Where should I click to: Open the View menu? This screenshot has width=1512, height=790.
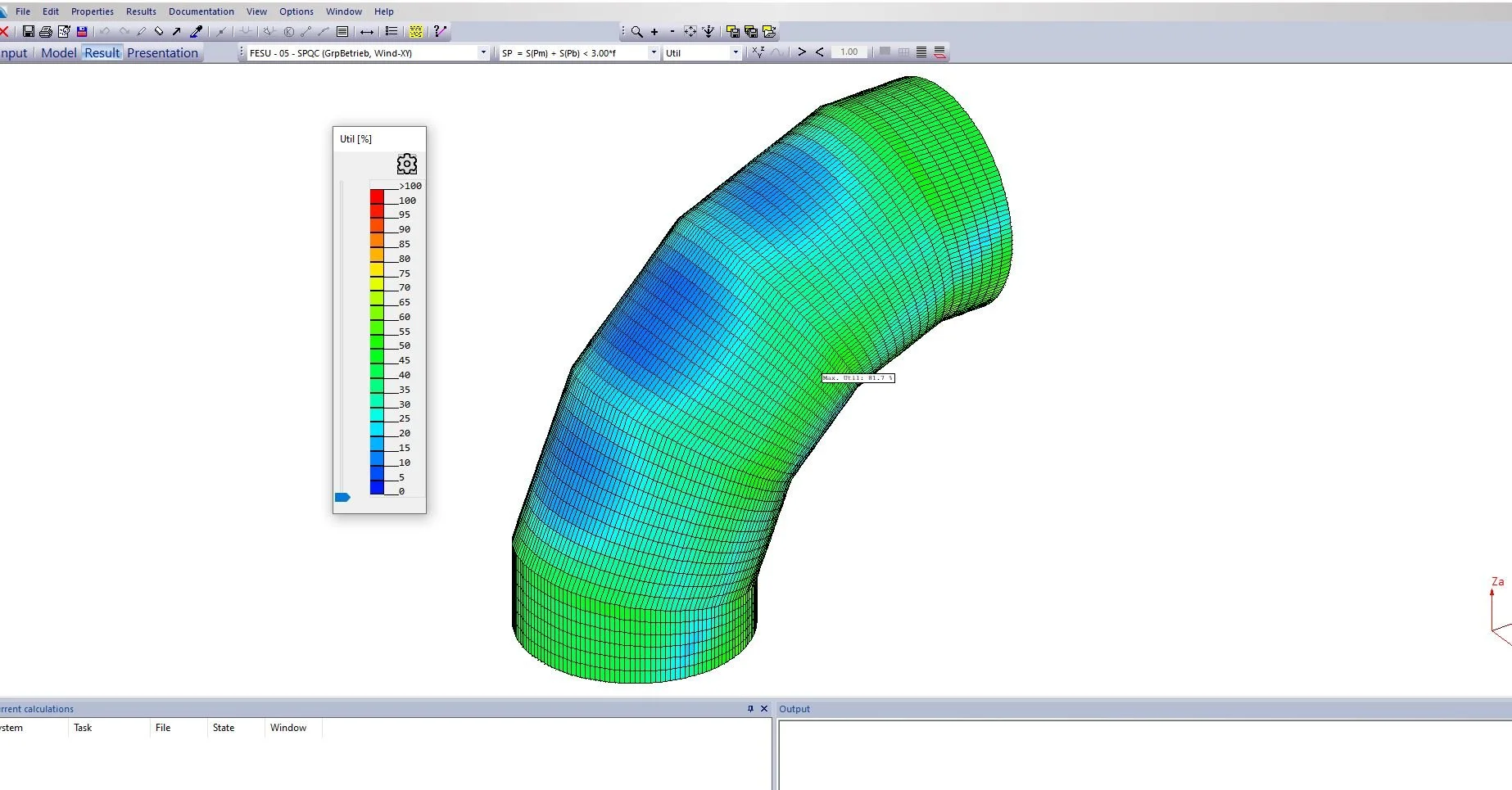(x=256, y=11)
